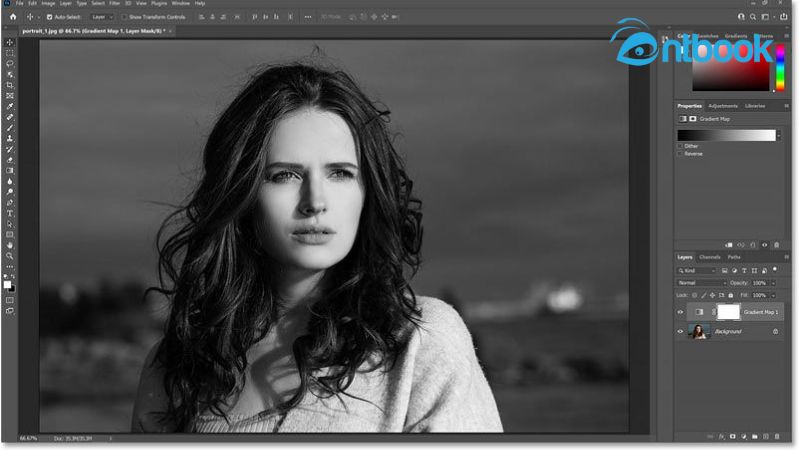Image resolution: width=800 pixels, height=450 pixels.
Task: Select the Rectangle shape tool
Action: [x=10, y=235]
